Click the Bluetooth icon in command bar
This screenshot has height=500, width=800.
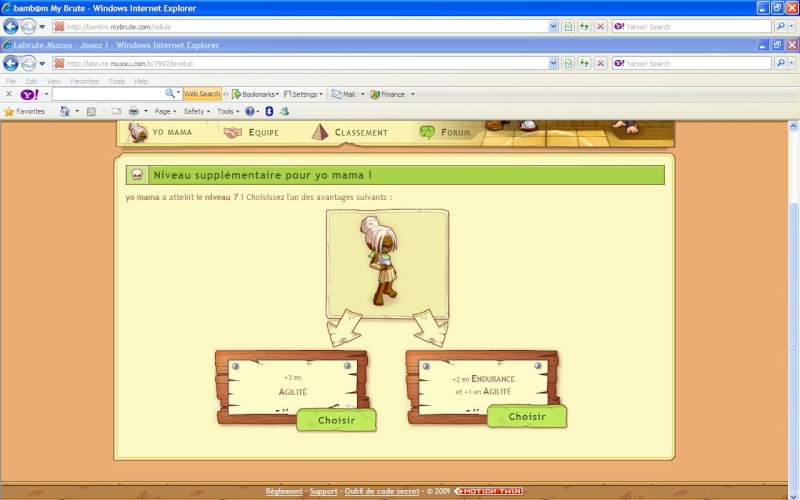tap(269, 111)
